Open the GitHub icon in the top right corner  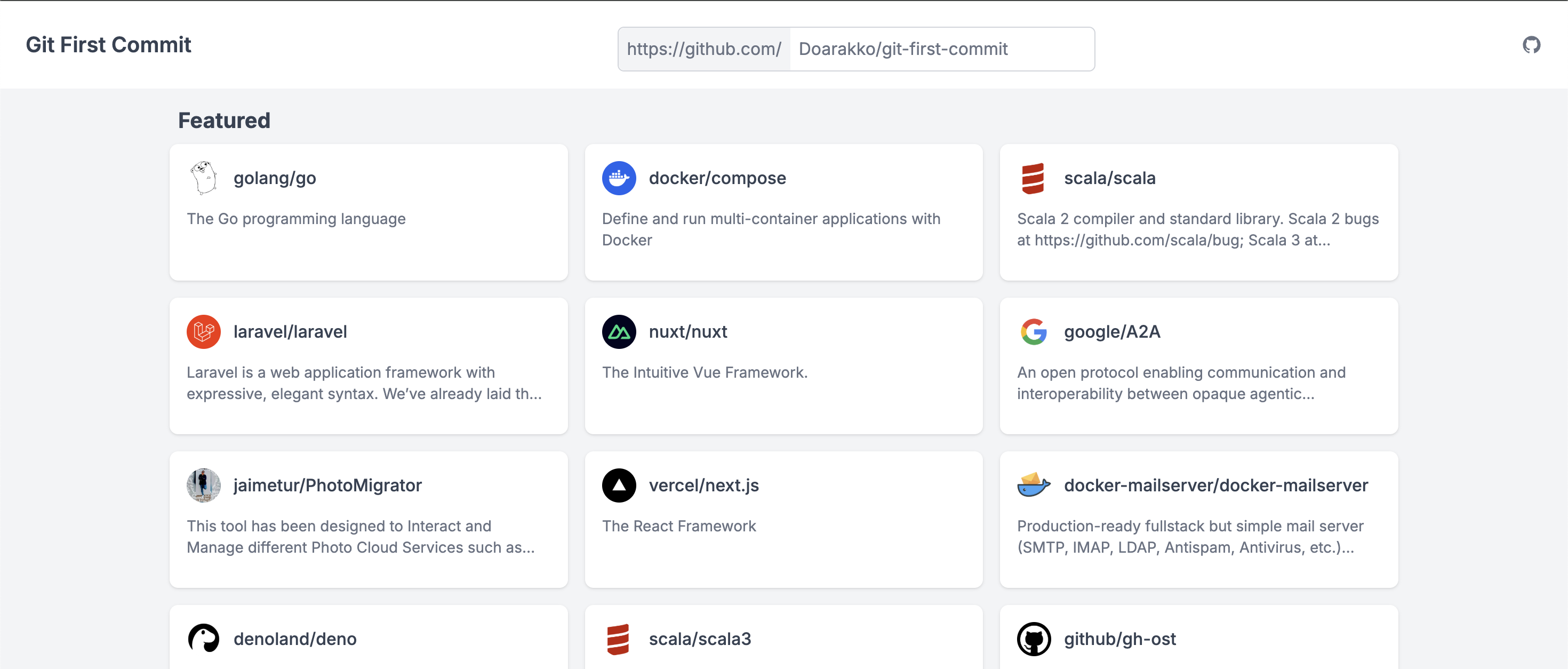coord(1532,44)
